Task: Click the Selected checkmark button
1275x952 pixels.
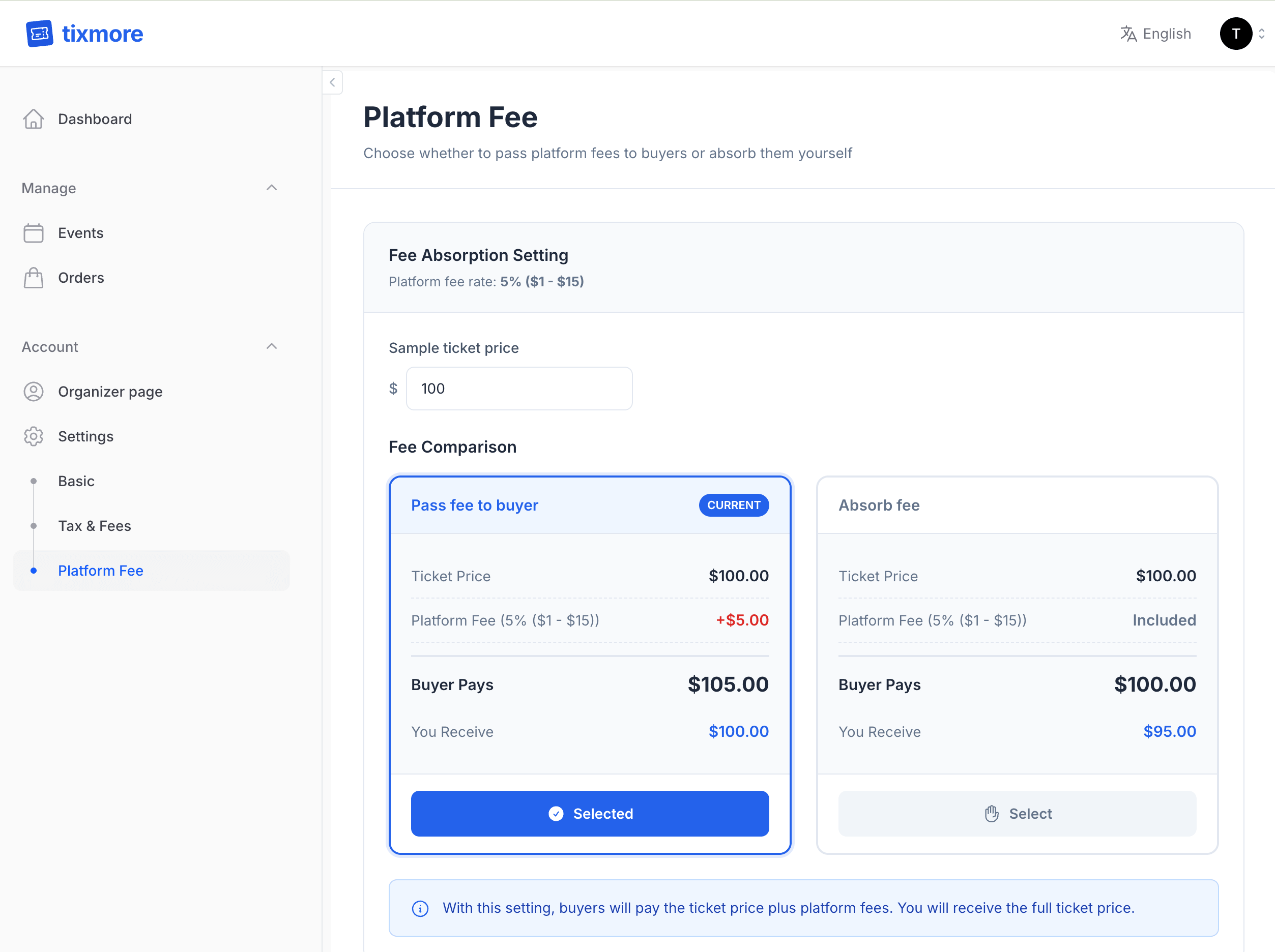Action: point(590,813)
